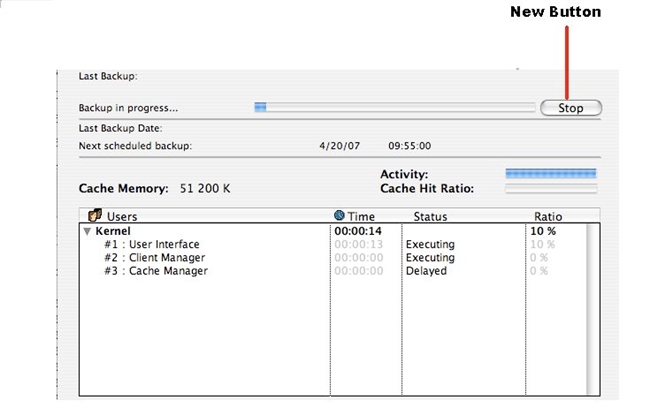Click the clock icon beside the Time header
This screenshot has width=650, height=415.
coord(339,215)
